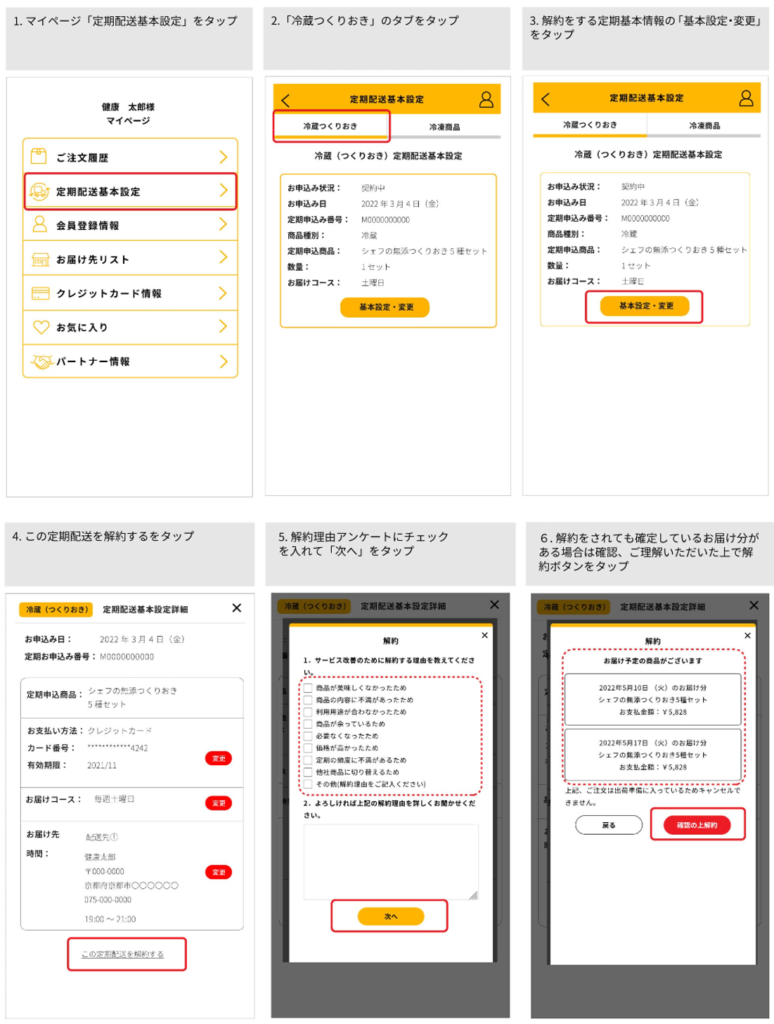This screenshot has height=1024, width=774.
Task: Tap the back arrow on step 3 screen
Action: [545, 99]
